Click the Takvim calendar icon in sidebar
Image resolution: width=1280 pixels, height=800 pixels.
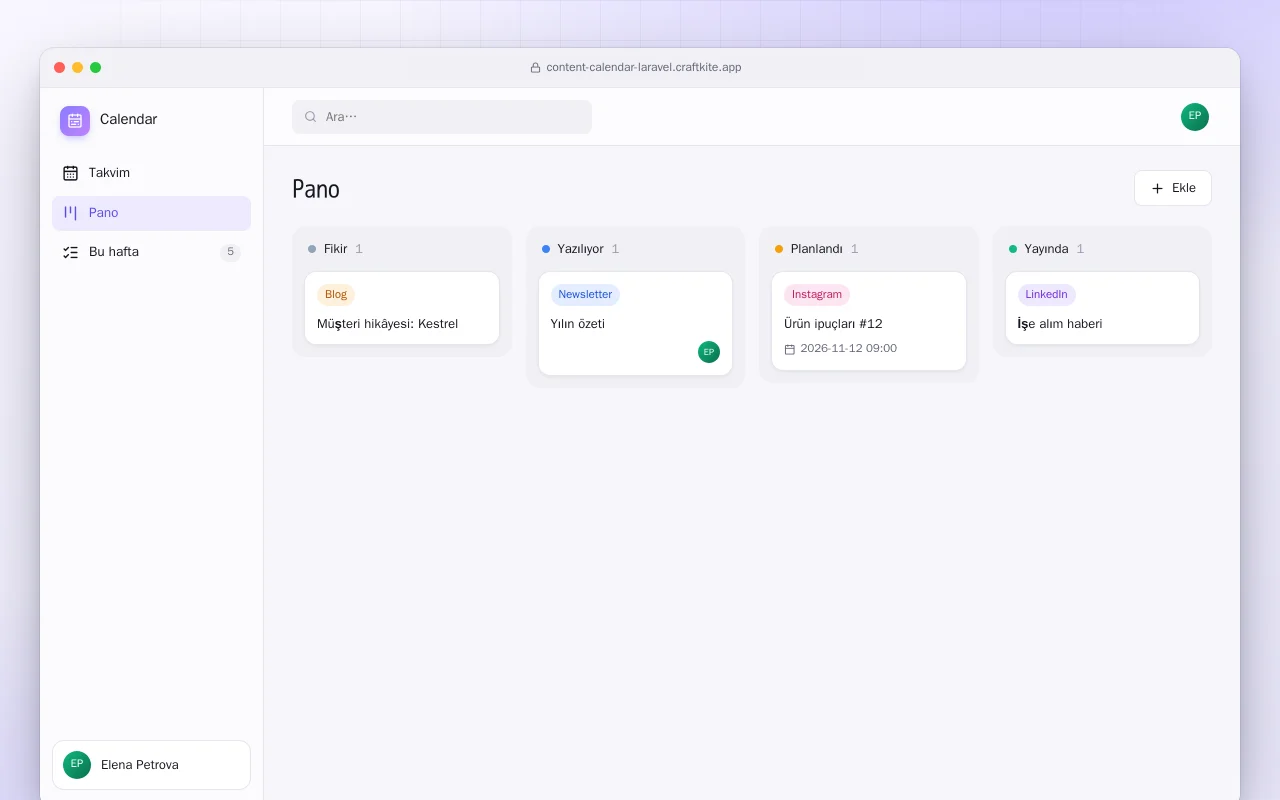coord(70,173)
